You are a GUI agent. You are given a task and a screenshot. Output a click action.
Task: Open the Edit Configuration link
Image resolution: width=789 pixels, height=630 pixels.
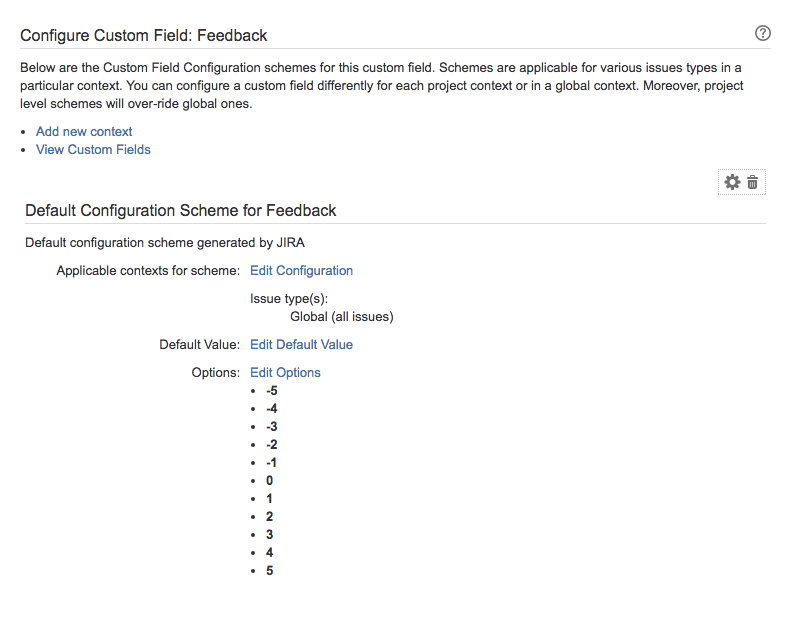click(301, 270)
